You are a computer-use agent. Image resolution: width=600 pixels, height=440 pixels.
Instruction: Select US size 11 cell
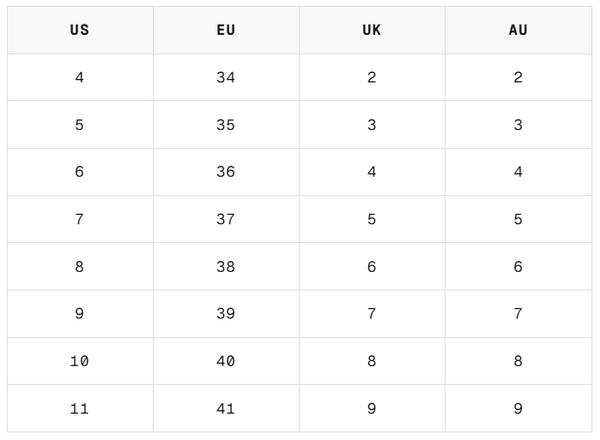coord(80,408)
